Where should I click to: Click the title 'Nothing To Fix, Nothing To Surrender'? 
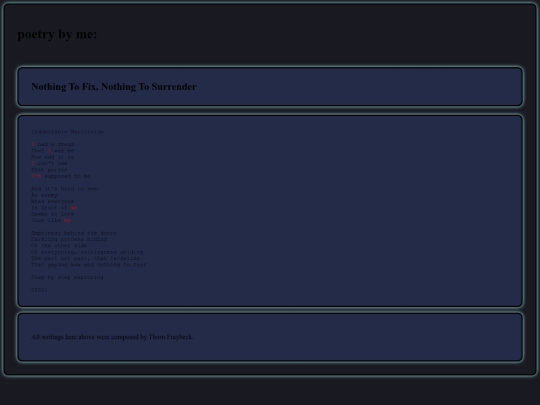[x=114, y=87]
